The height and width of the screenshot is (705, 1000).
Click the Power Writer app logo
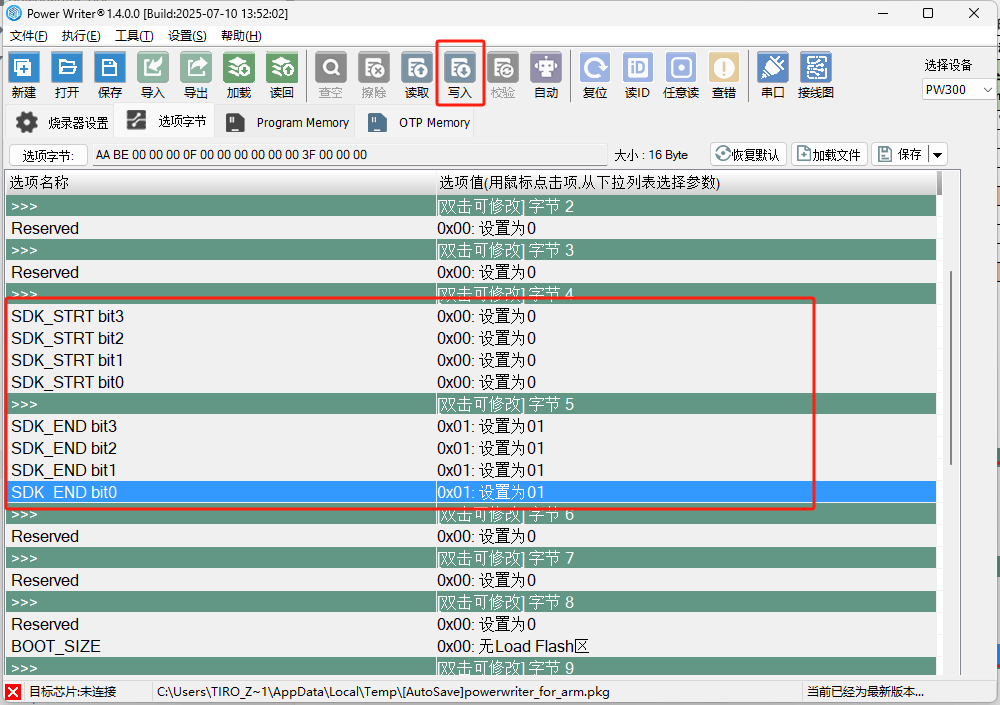(13, 13)
